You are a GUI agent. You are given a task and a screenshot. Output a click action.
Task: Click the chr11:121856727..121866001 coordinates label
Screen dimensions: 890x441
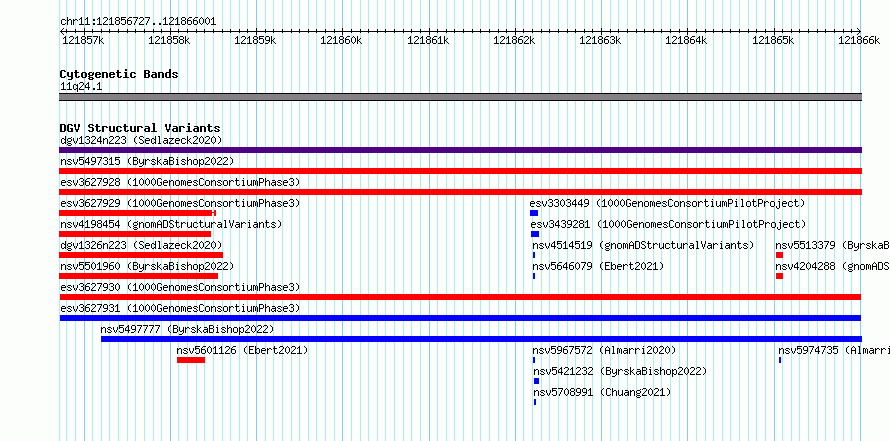coord(138,22)
